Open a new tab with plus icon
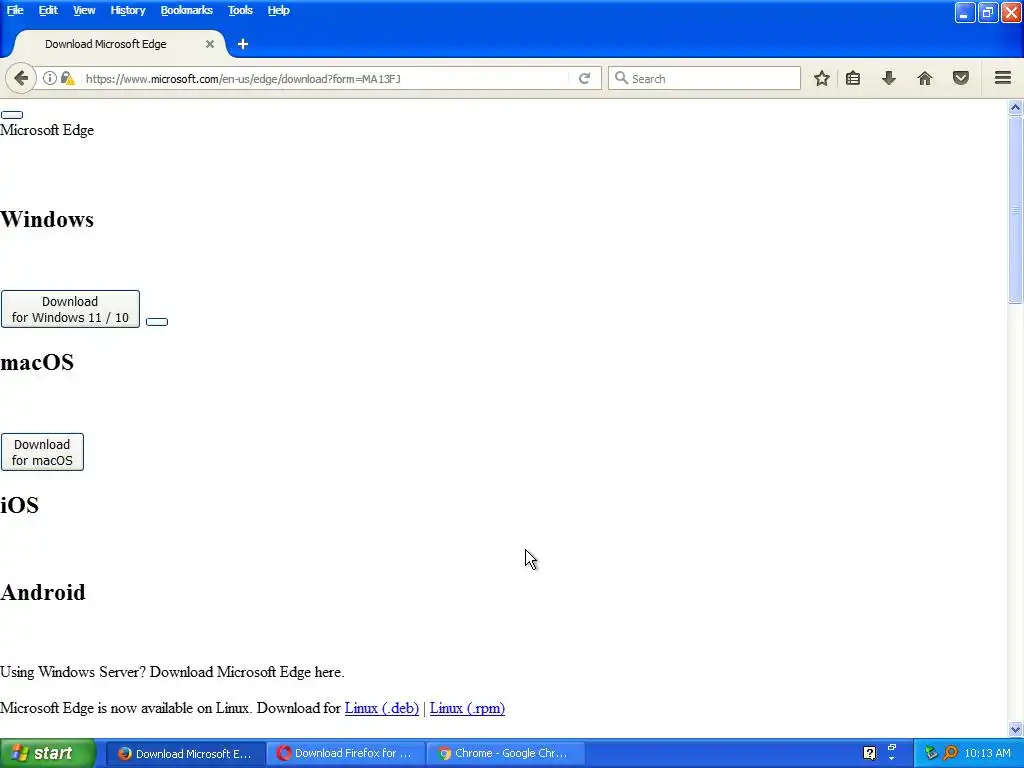The width and height of the screenshot is (1024, 768). point(243,44)
